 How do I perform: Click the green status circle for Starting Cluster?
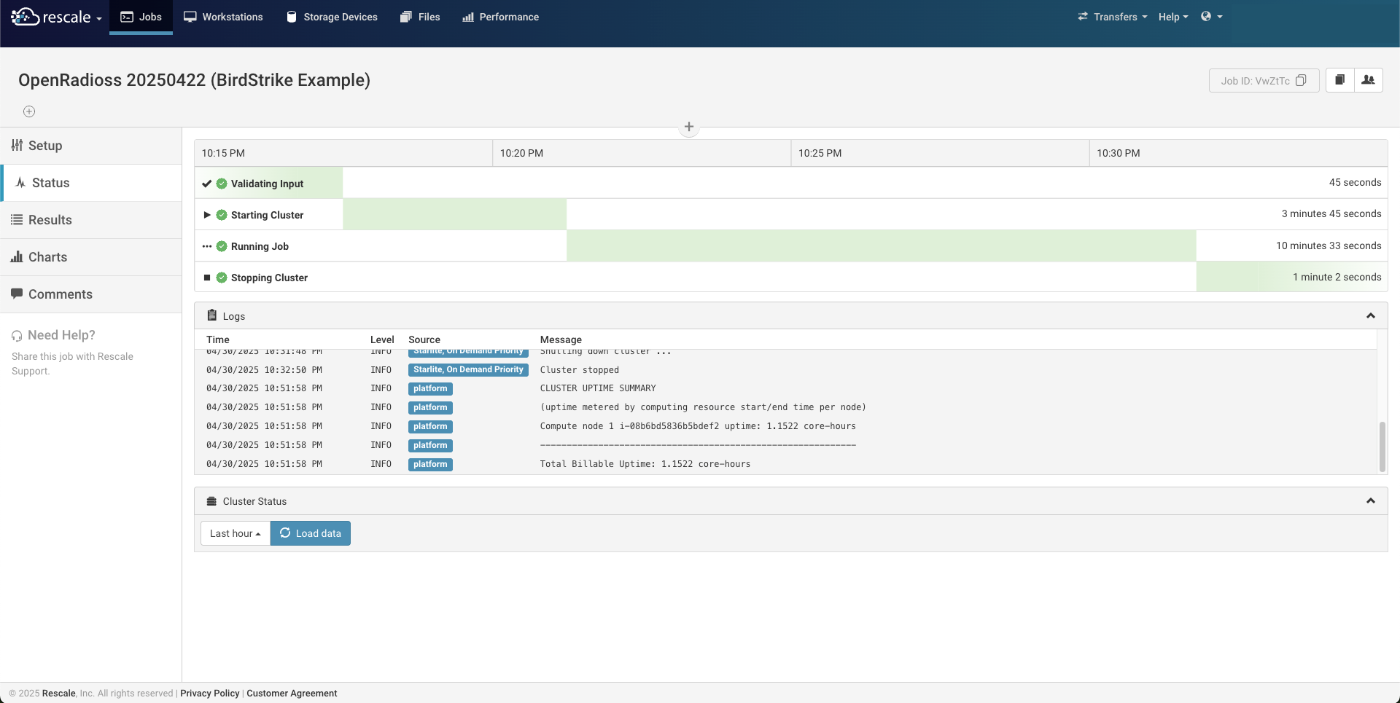tap(222, 215)
